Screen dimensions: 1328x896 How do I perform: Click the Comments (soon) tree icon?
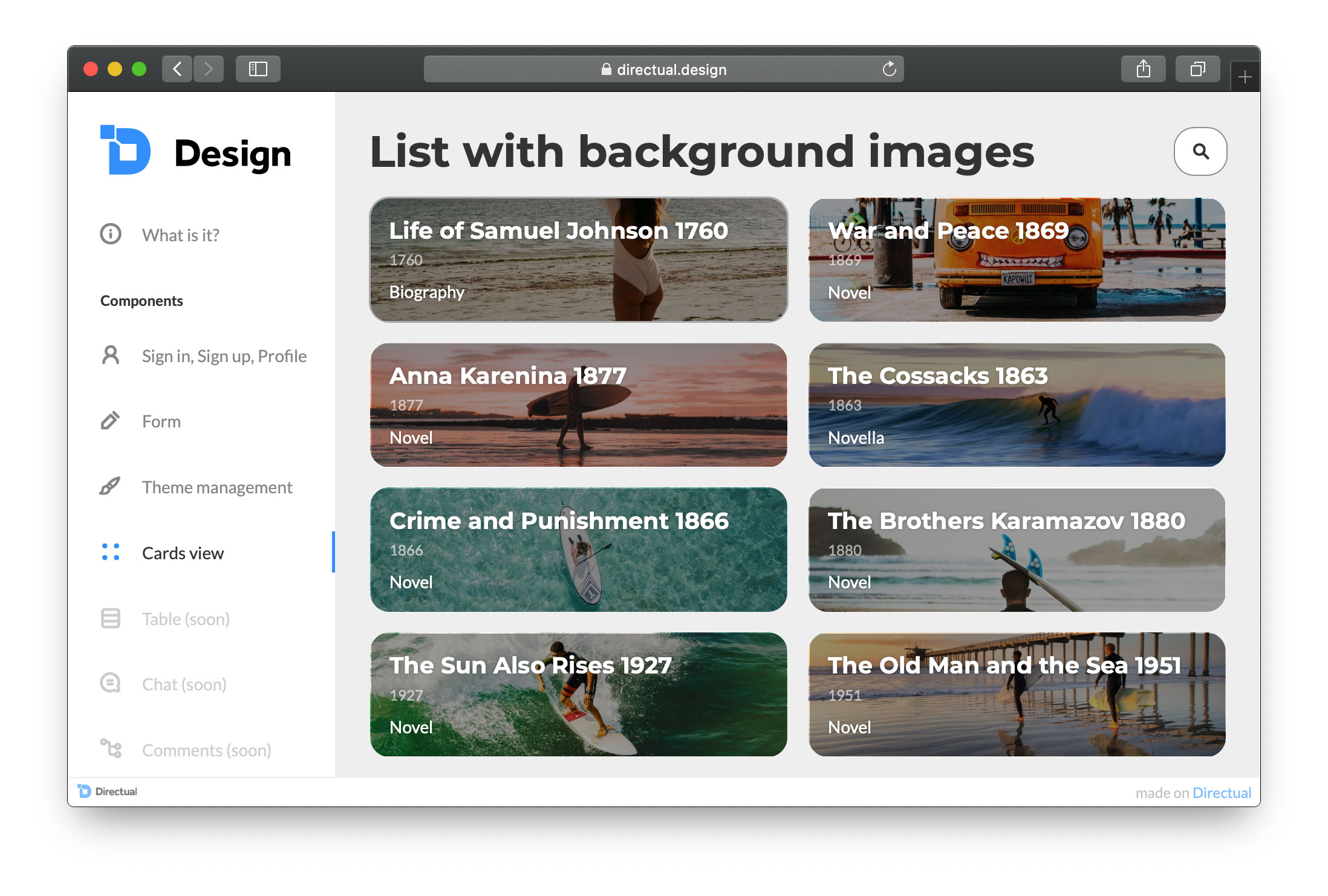111,749
